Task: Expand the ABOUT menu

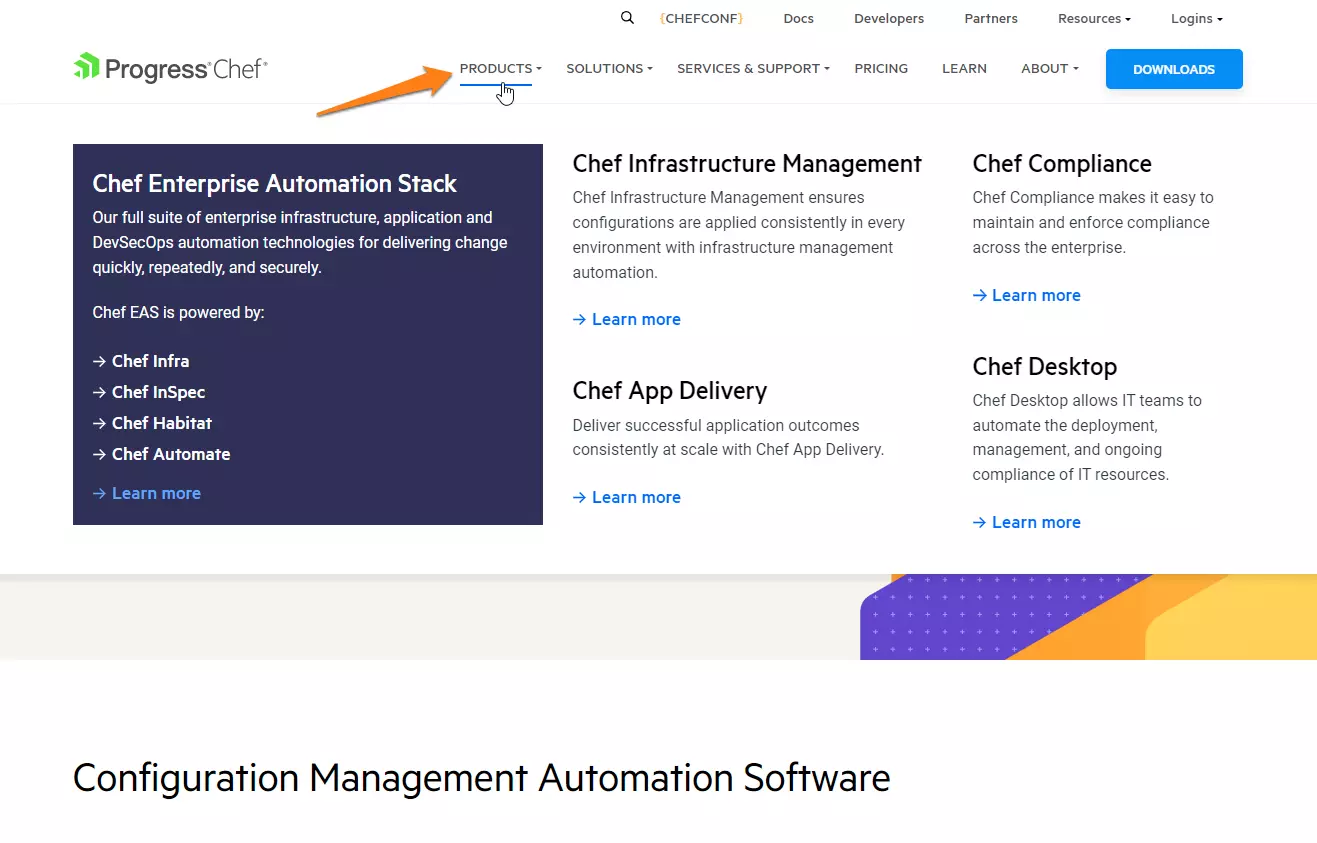Action: click(x=1050, y=68)
